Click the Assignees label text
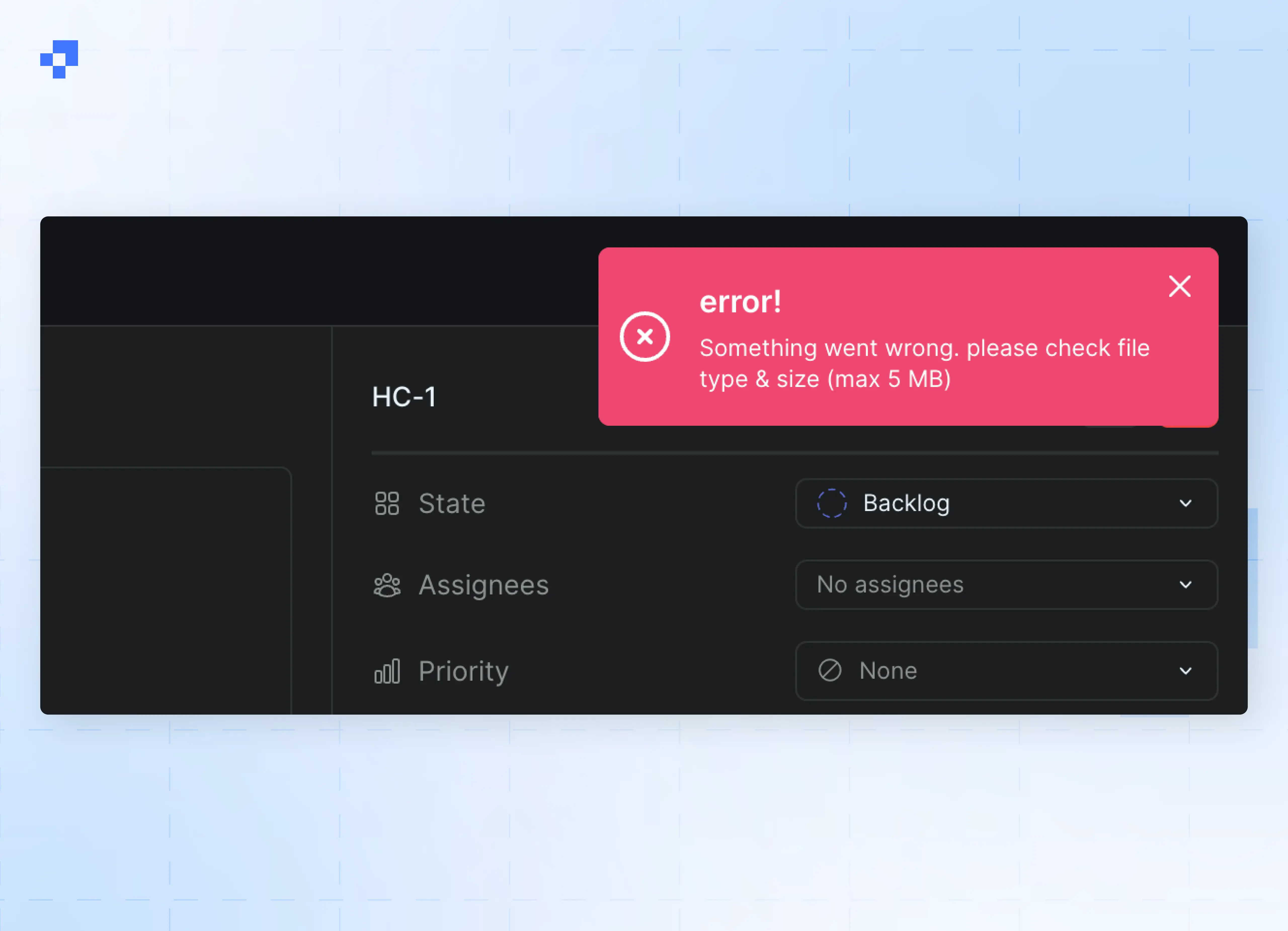Viewport: 1288px width, 931px height. [483, 585]
